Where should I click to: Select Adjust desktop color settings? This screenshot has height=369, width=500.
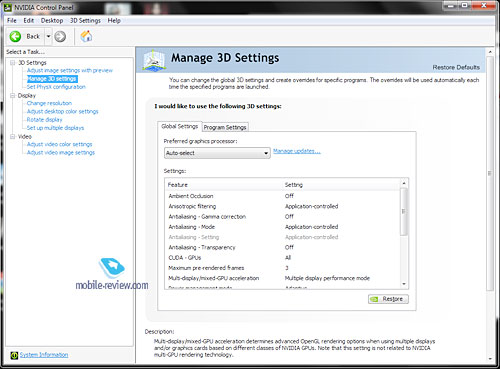63,111
